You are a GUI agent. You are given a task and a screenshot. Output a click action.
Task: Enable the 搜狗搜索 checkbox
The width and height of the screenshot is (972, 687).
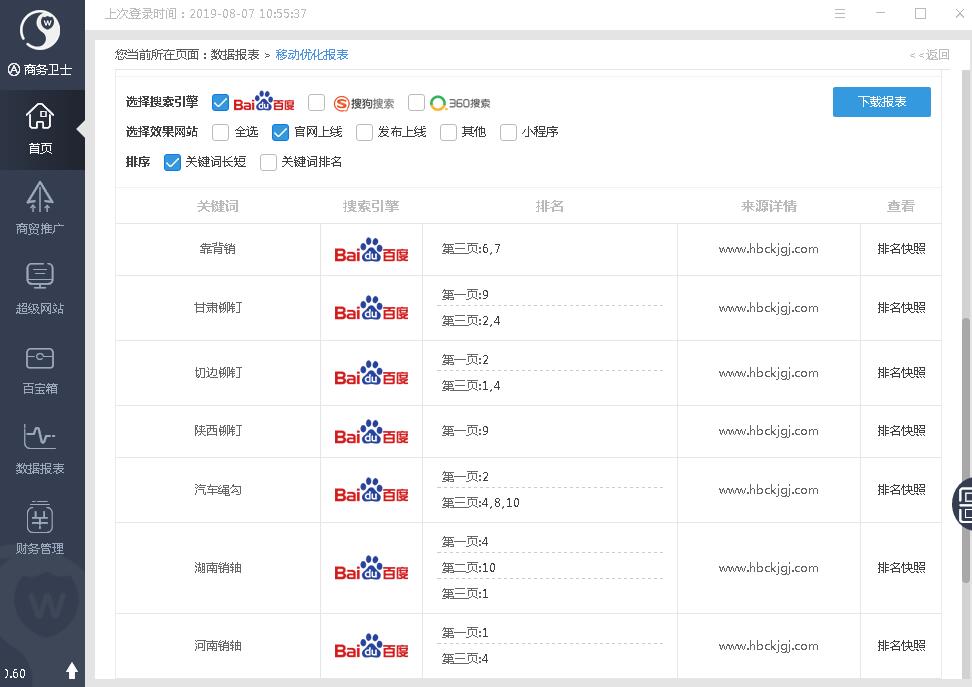[317, 102]
